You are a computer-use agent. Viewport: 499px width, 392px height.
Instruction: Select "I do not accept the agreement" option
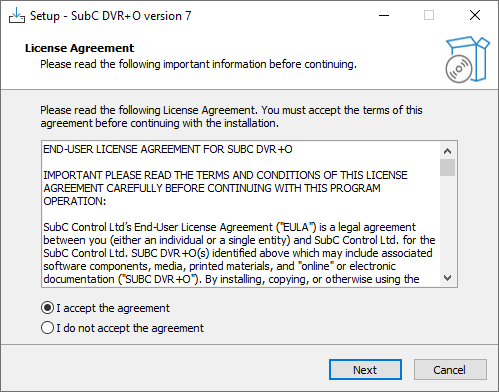[x=47, y=328]
